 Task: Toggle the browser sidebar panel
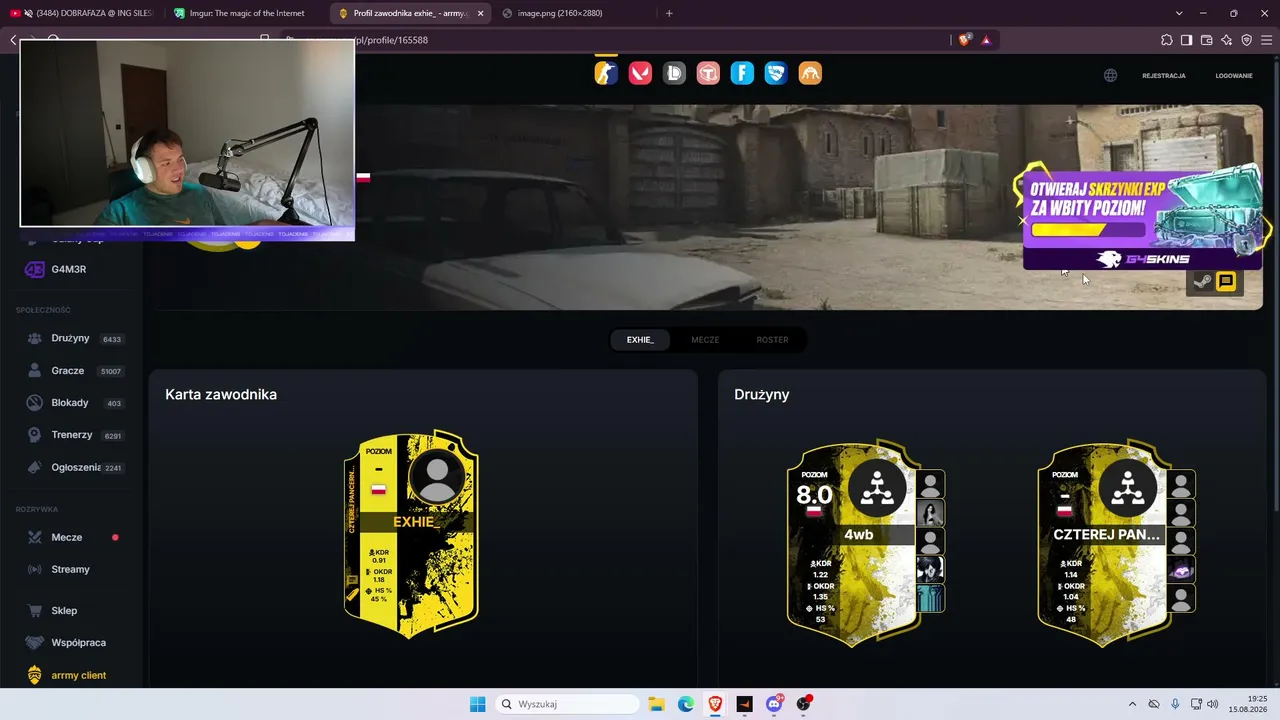pos(1186,40)
